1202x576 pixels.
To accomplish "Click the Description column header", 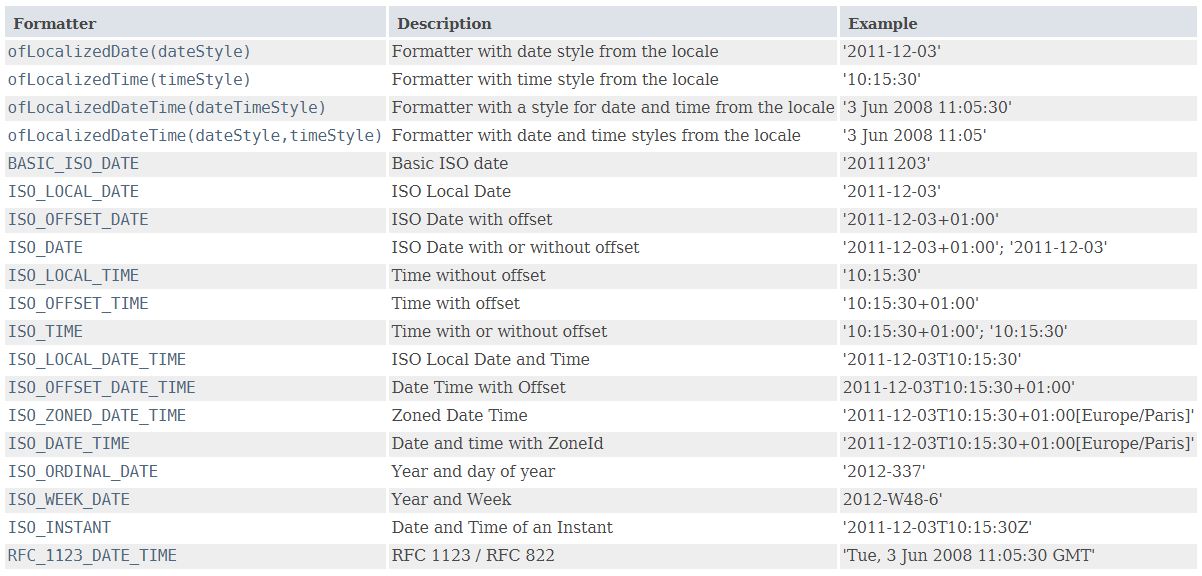I will coord(444,23).
